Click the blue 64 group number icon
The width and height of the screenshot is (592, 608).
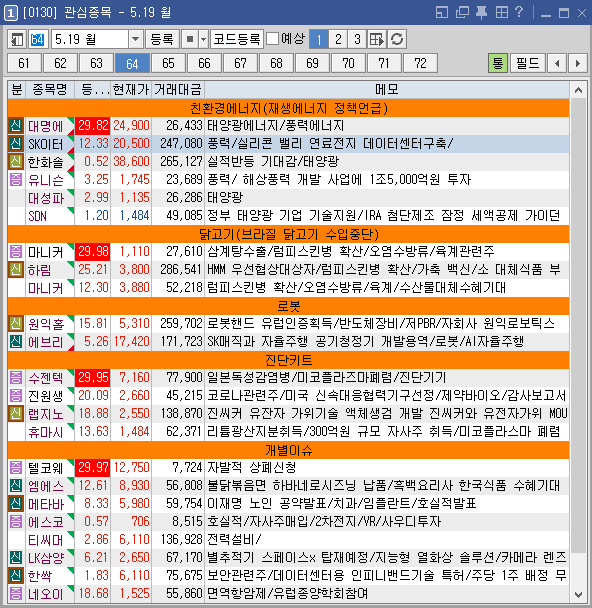(38, 39)
